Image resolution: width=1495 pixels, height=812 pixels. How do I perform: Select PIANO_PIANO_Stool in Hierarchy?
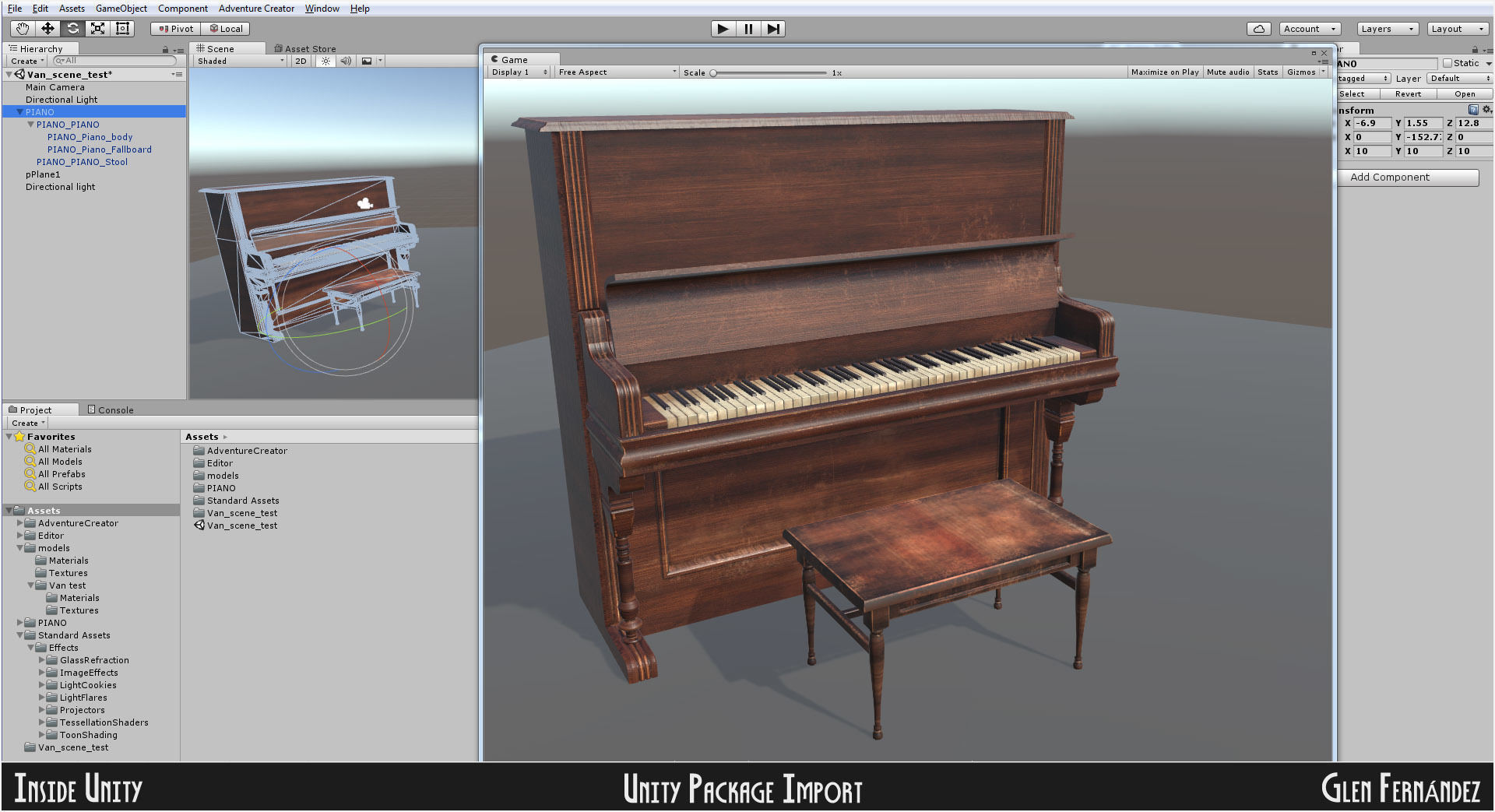[82, 162]
